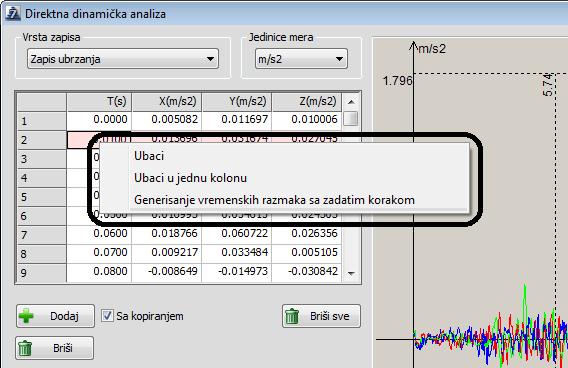Click the Dodaj button label
Screen dimensions: 568x368
point(64,316)
